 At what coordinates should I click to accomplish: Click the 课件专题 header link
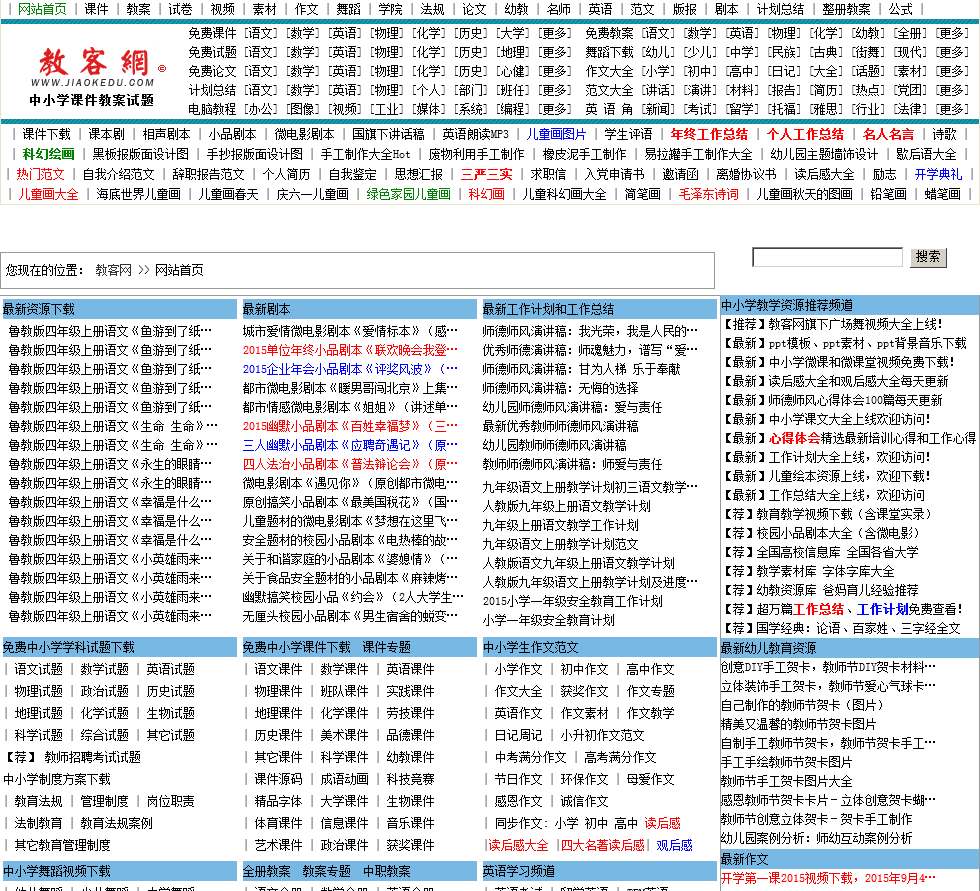tap(387, 647)
